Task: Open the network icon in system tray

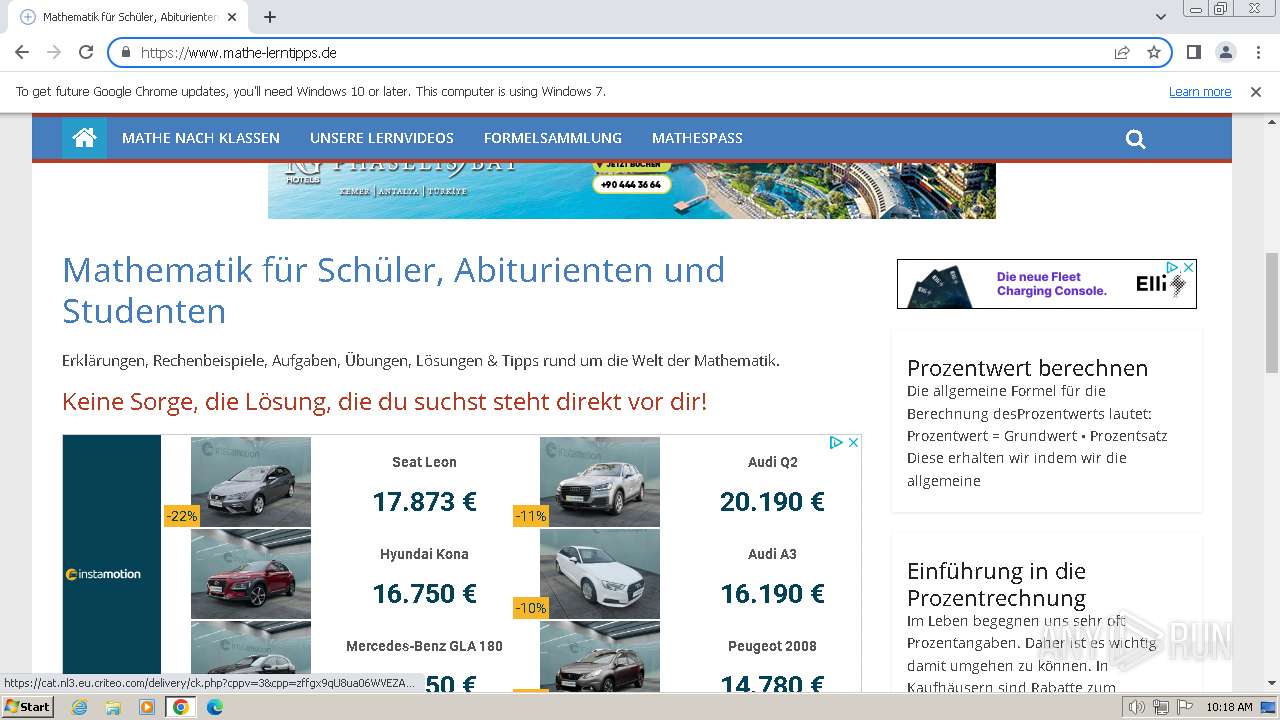Action: click(1160, 707)
